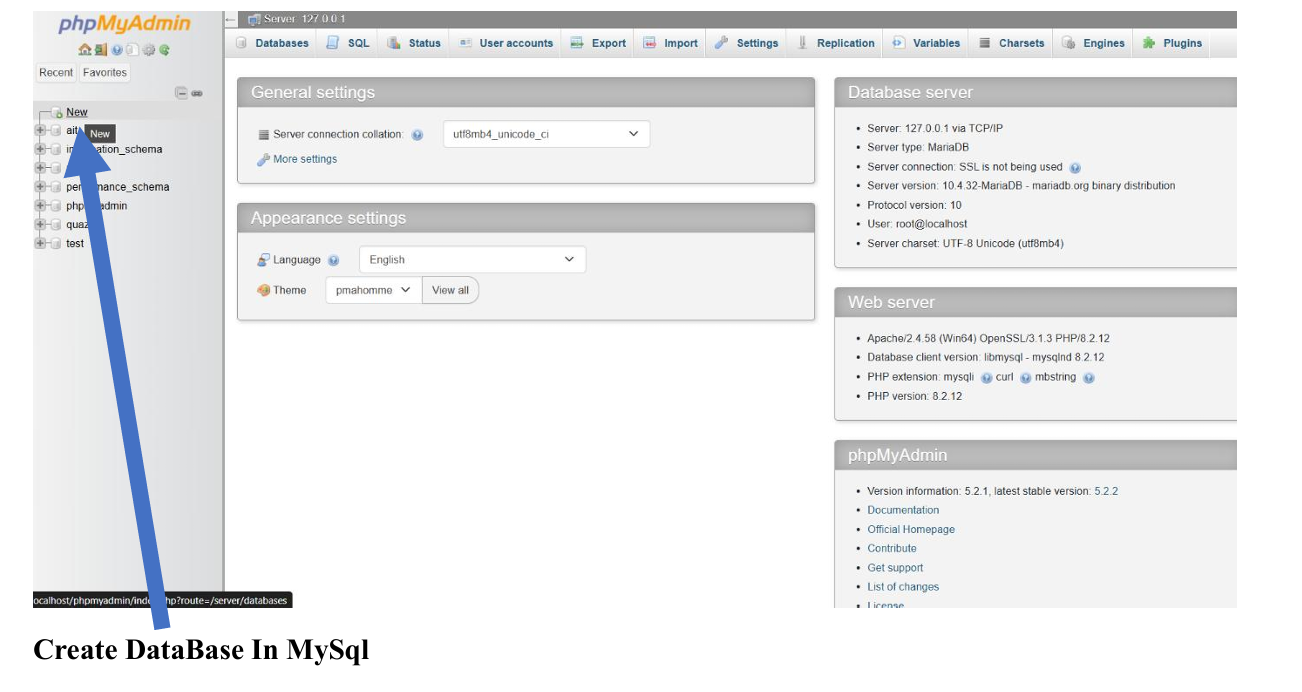1302x692 pixels.
Task: Click the server icon in the breadcrumb bar
Action: [x=254, y=19]
